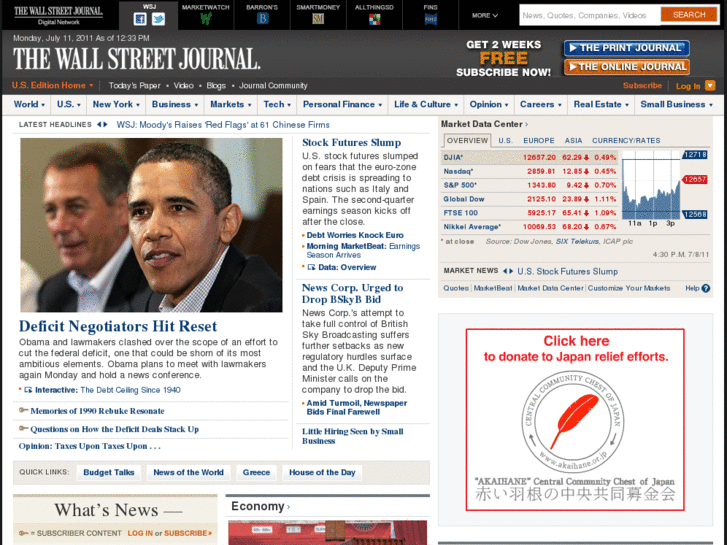This screenshot has width=727, height=545.
Task: Open the SmartMoney network icon
Action: 318,19
